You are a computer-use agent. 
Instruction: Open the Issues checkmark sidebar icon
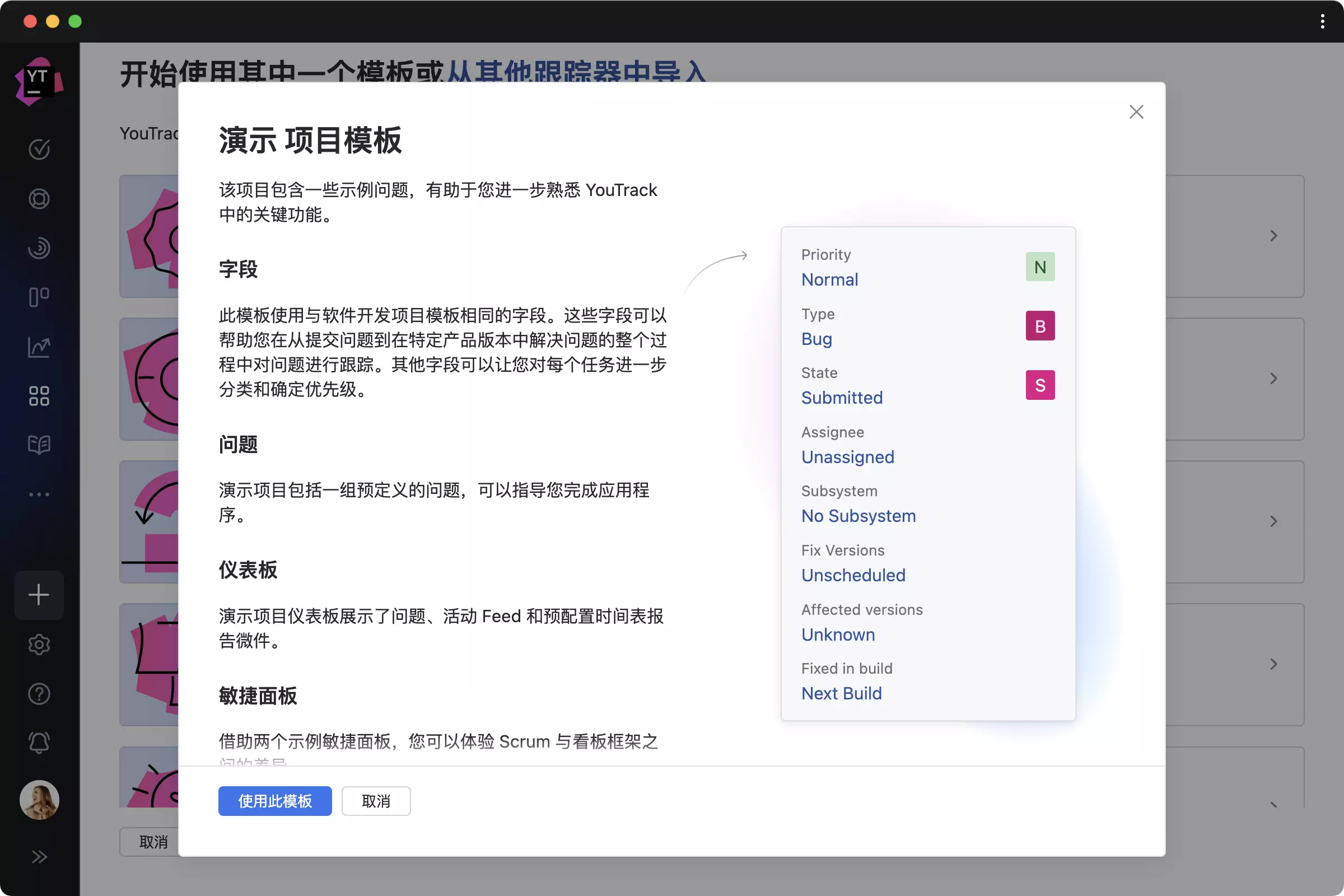39,149
